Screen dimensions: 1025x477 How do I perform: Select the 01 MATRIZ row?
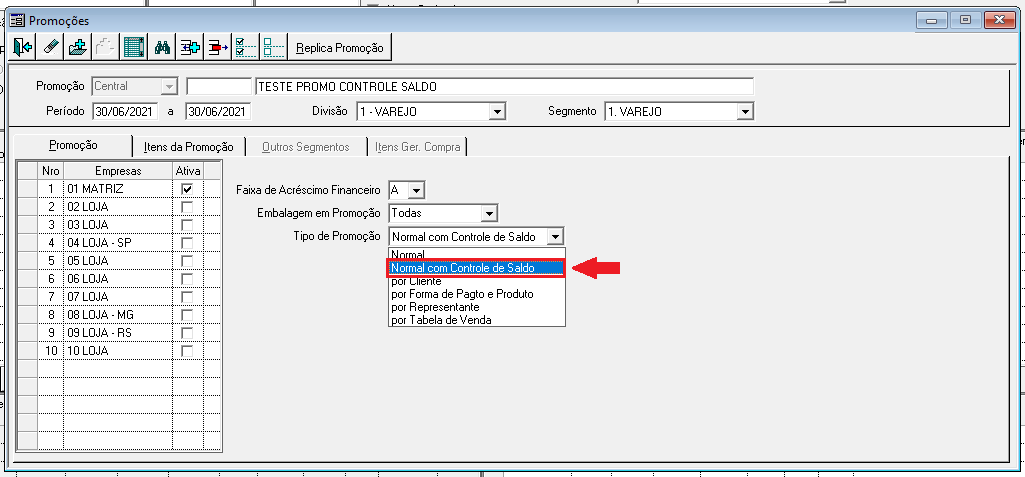tap(118, 189)
